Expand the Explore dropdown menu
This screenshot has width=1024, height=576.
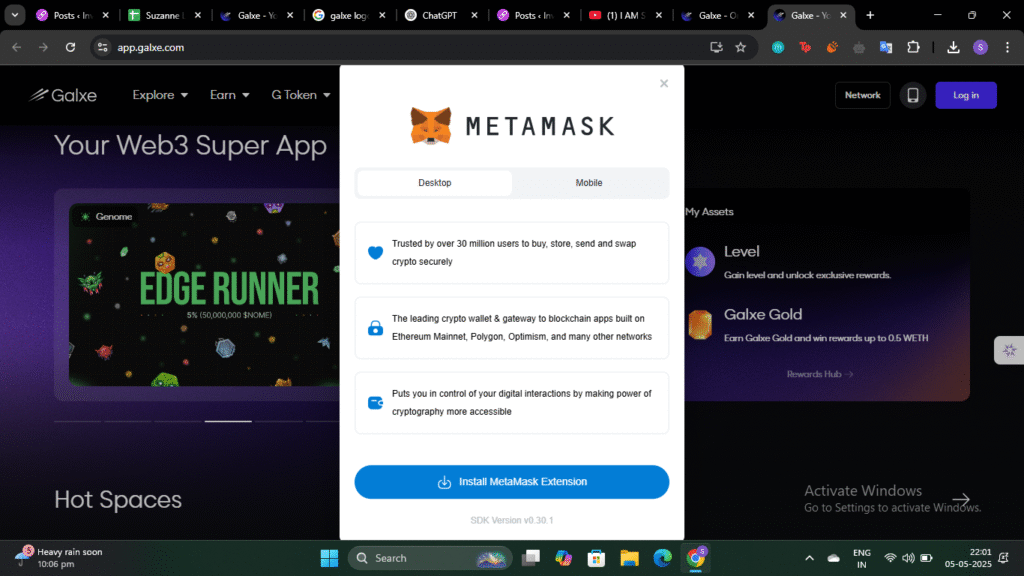click(160, 95)
